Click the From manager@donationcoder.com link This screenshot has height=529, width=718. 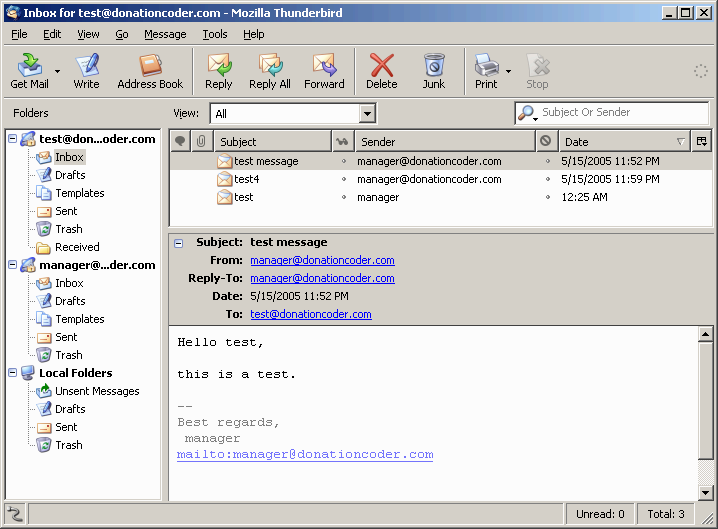tap(322, 260)
